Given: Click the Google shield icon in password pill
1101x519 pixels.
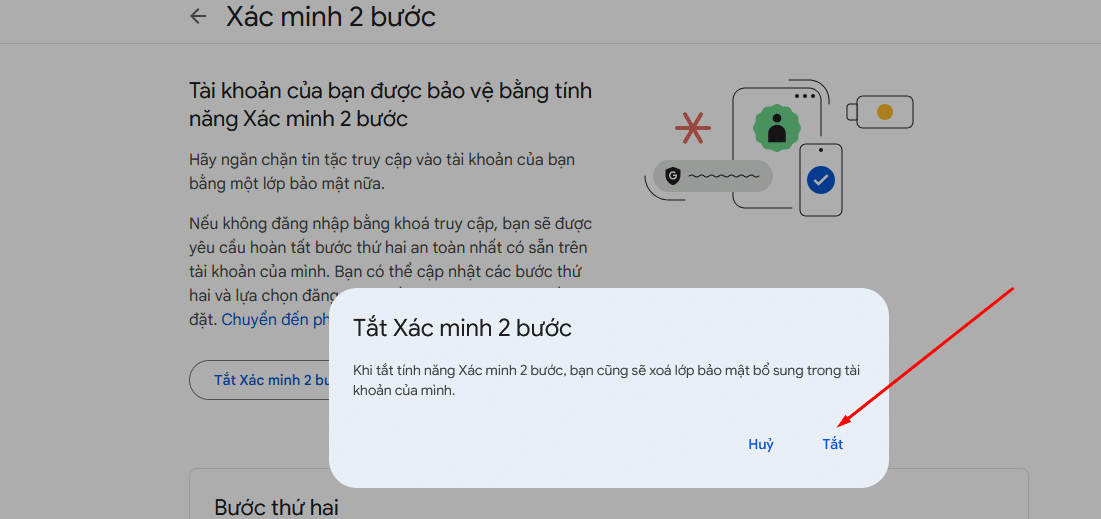Looking at the screenshot, I should pyautogui.click(x=673, y=176).
